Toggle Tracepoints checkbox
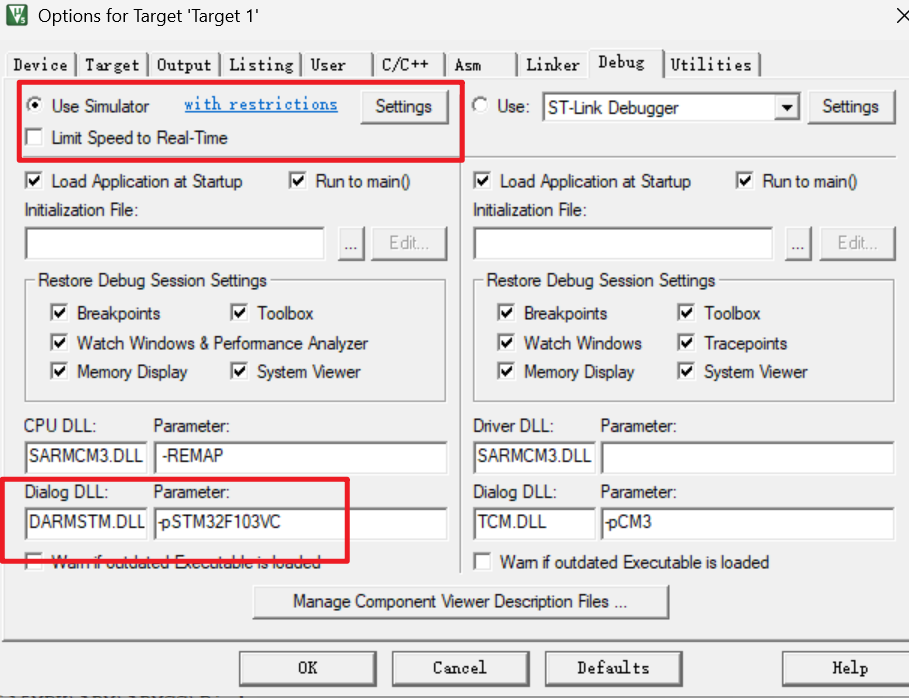Screen dimensions: 909x698 [x=686, y=343]
